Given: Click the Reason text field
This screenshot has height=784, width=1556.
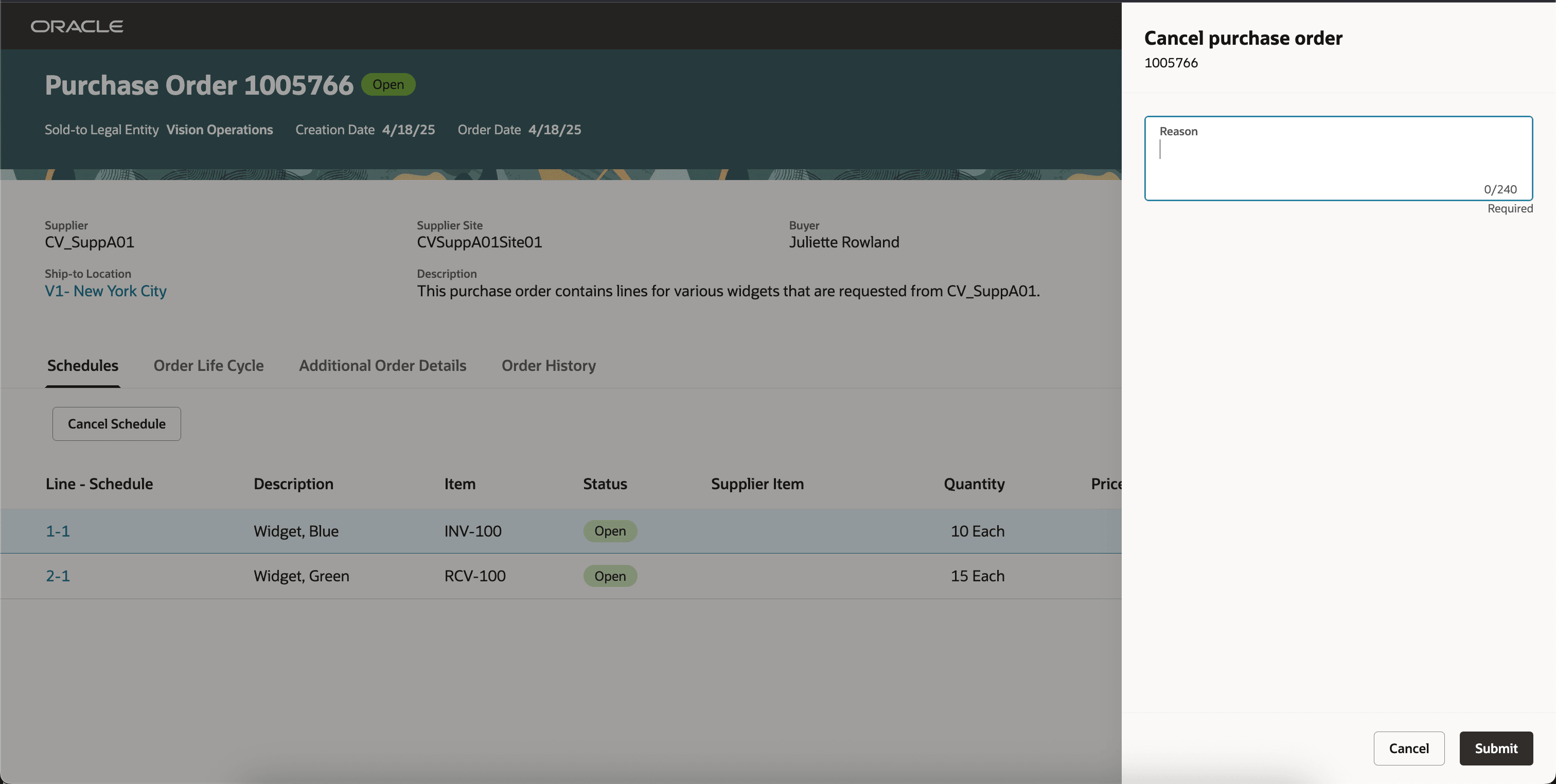Looking at the screenshot, I should [x=1338, y=158].
